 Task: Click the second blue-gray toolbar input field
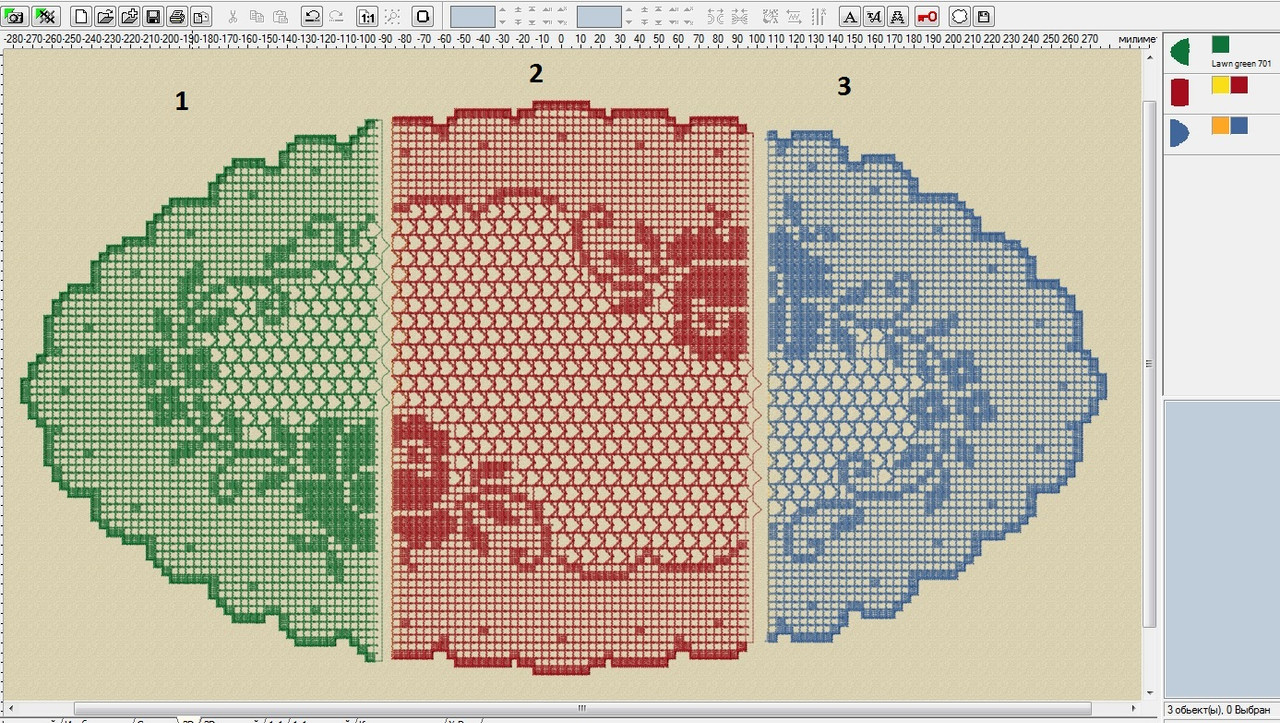pyautogui.click(x=599, y=16)
